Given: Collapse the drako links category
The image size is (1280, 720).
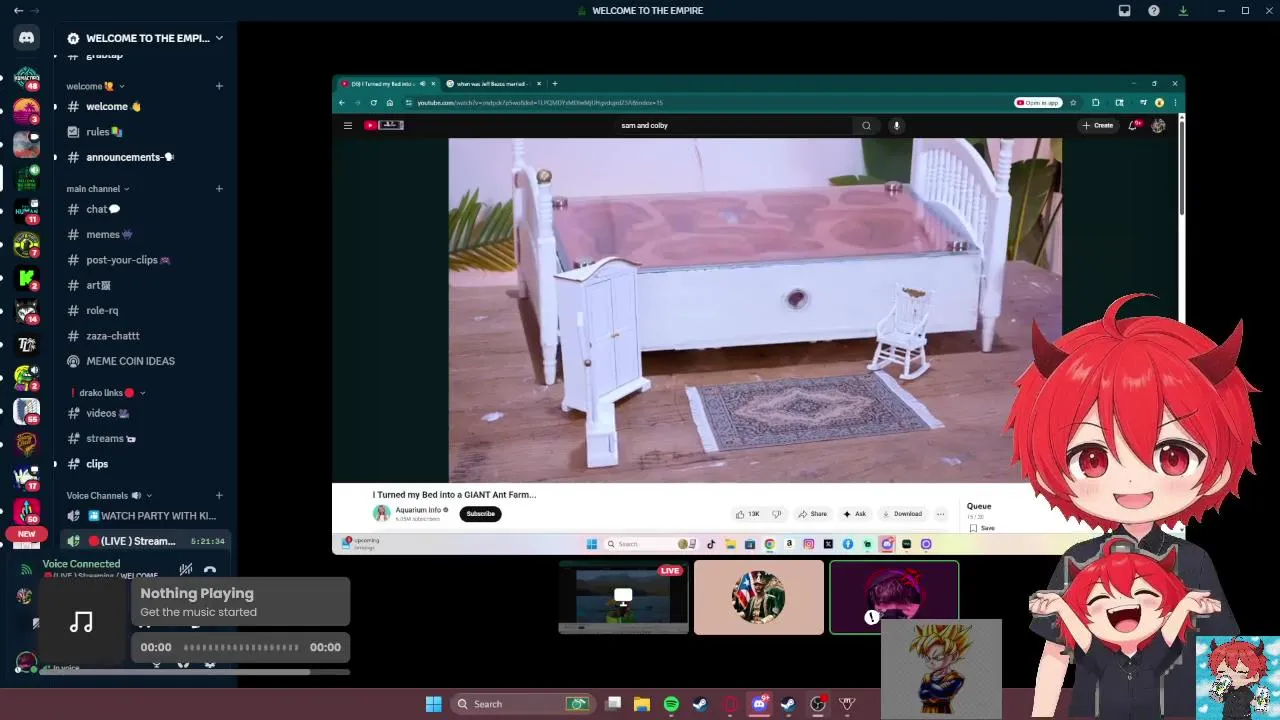Looking at the screenshot, I should click(x=107, y=393).
